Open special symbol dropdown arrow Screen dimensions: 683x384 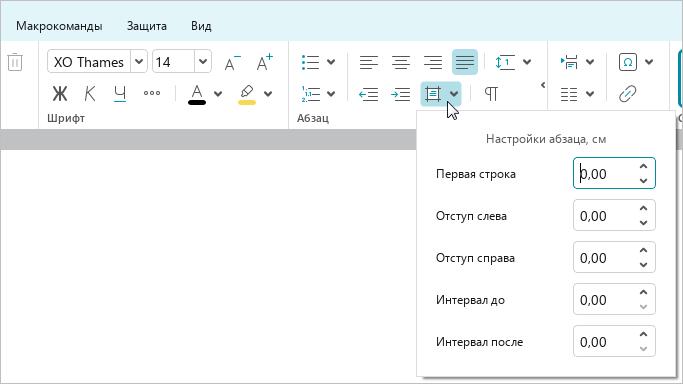click(x=649, y=62)
